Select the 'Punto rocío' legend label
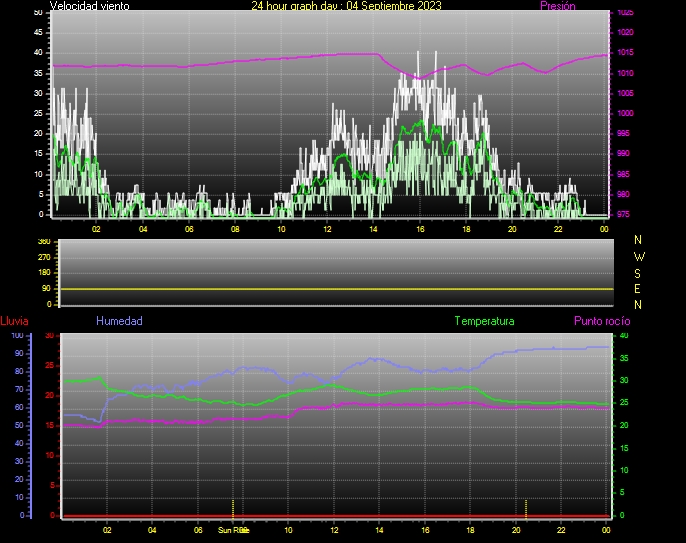The image size is (686, 543). (602, 321)
